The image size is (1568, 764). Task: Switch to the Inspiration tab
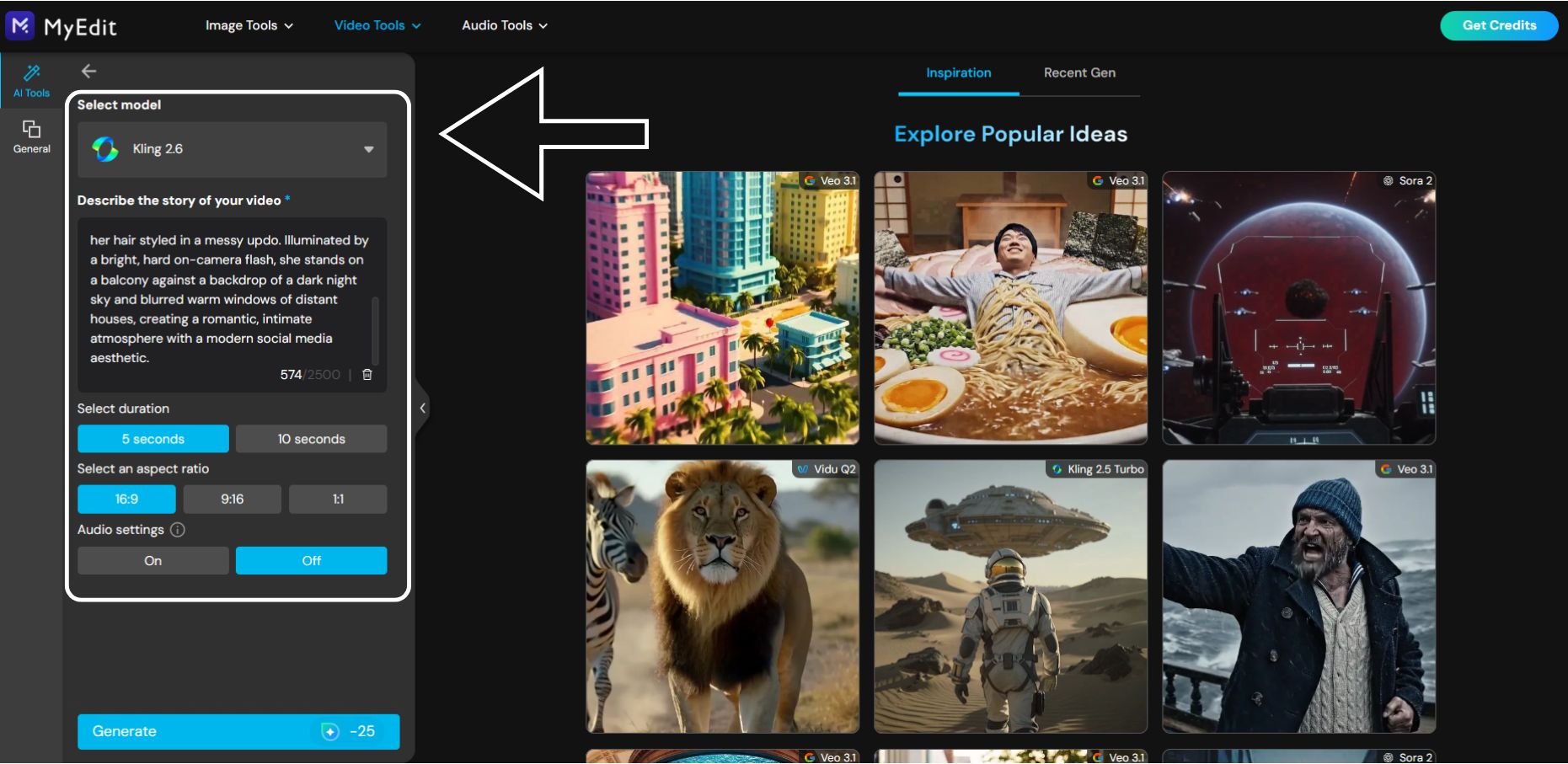(959, 73)
